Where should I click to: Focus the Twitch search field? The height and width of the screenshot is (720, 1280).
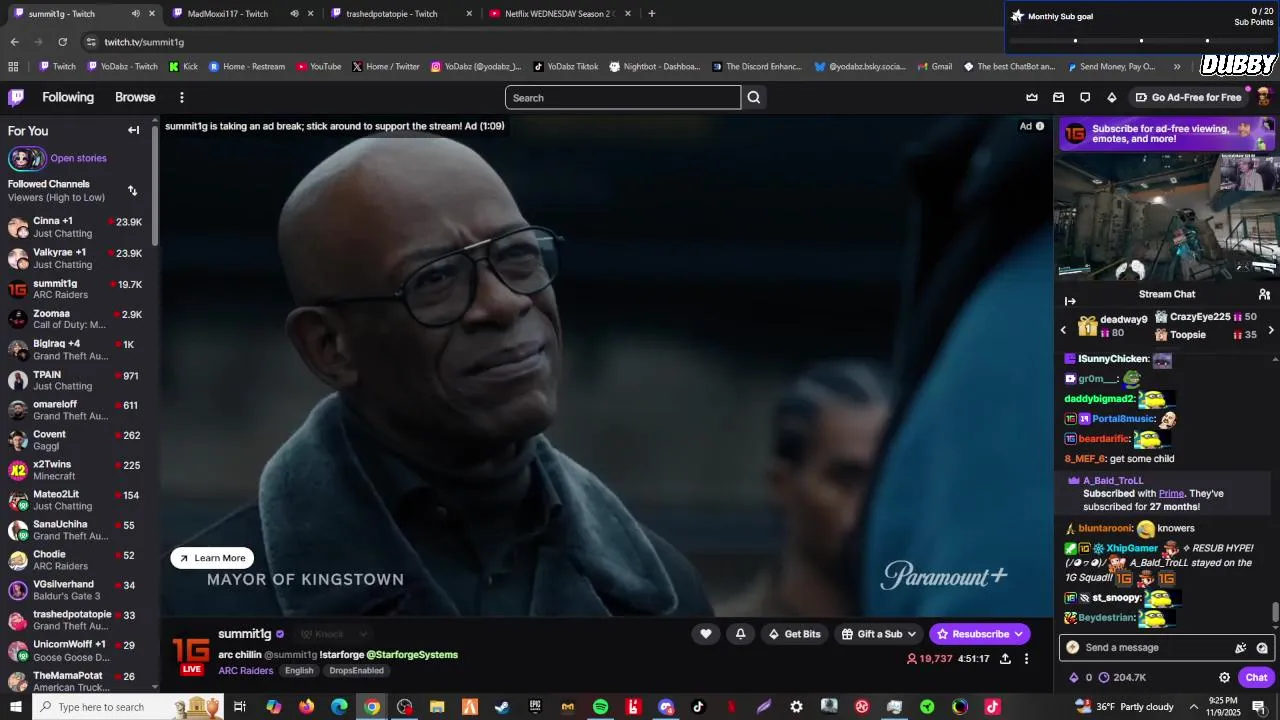[623, 97]
